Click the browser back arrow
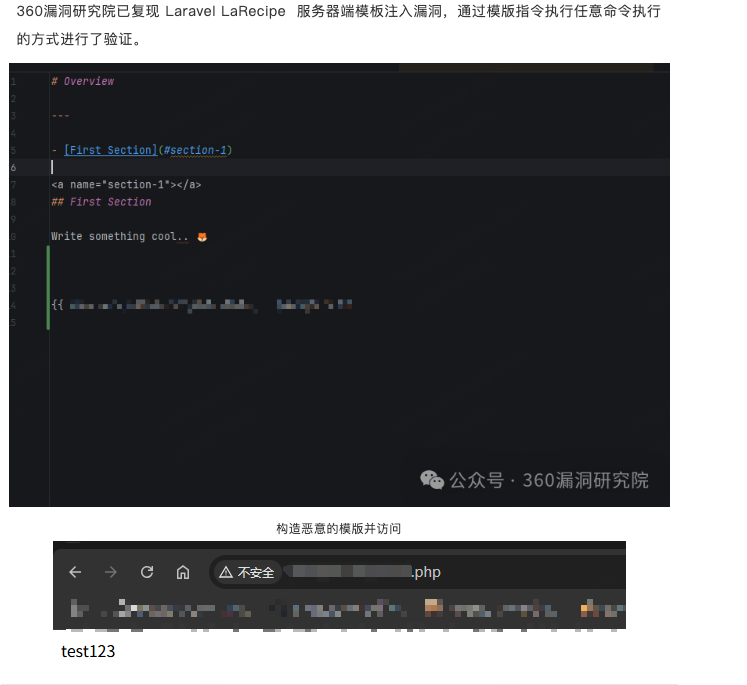This screenshot has height=685, width=747. (75, 572)
